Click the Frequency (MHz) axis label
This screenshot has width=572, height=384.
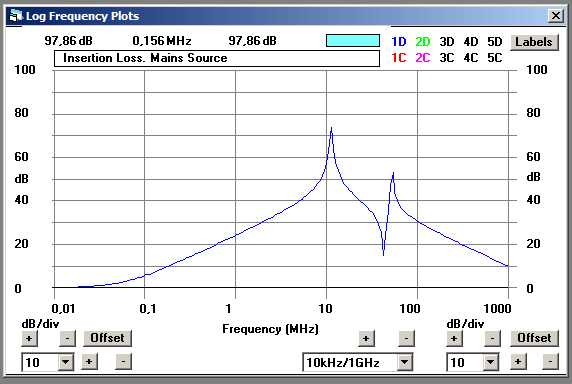(270, 329)
